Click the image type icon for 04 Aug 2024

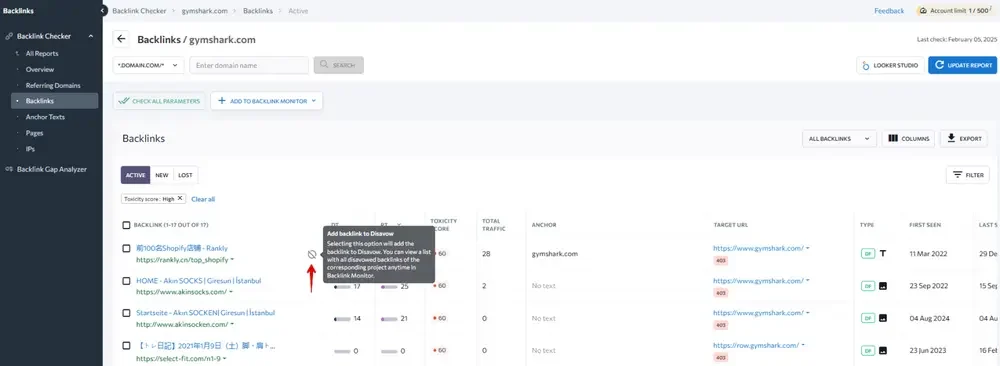click(883, 318)
